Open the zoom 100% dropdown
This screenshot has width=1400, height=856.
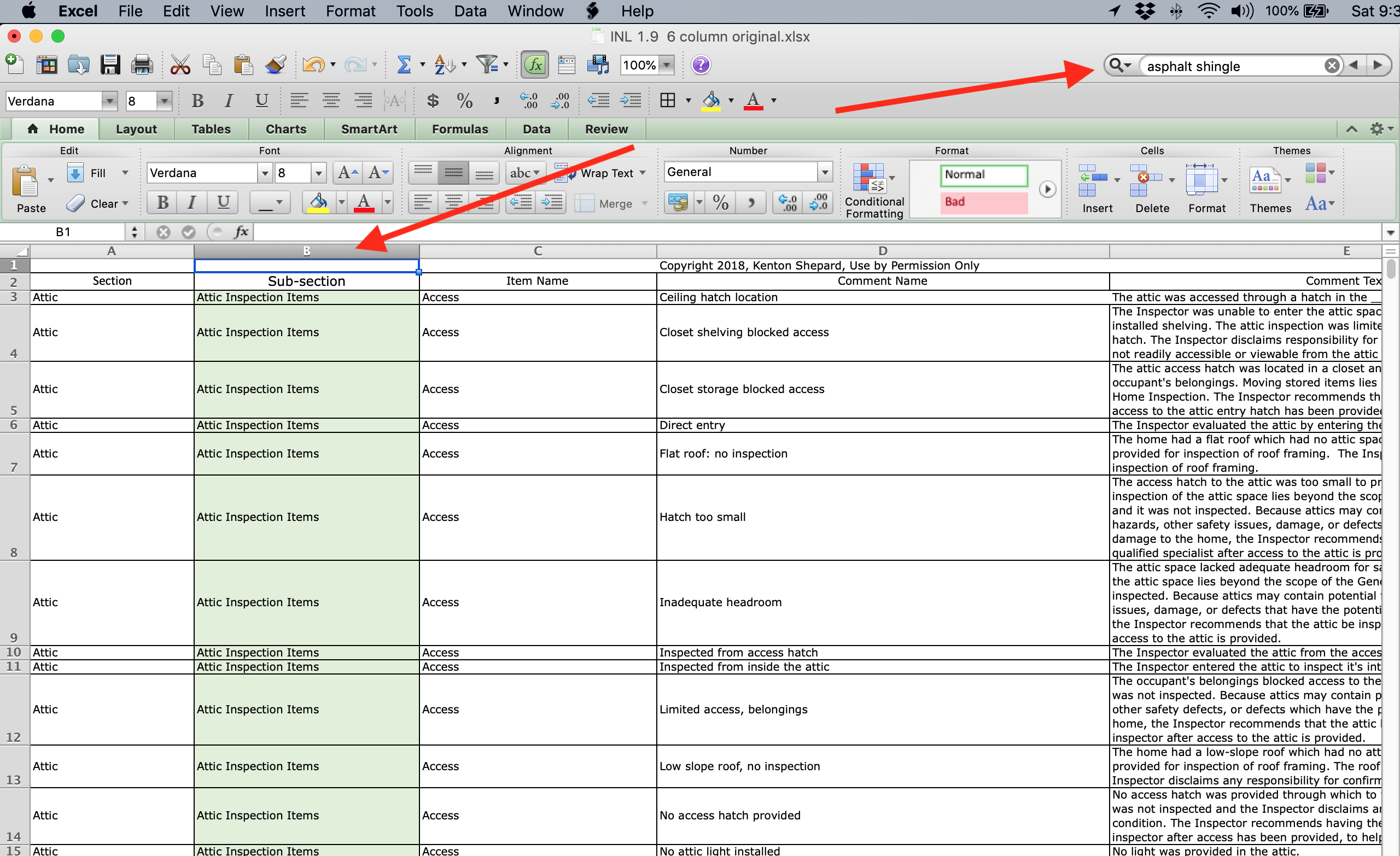coord(667,65)
